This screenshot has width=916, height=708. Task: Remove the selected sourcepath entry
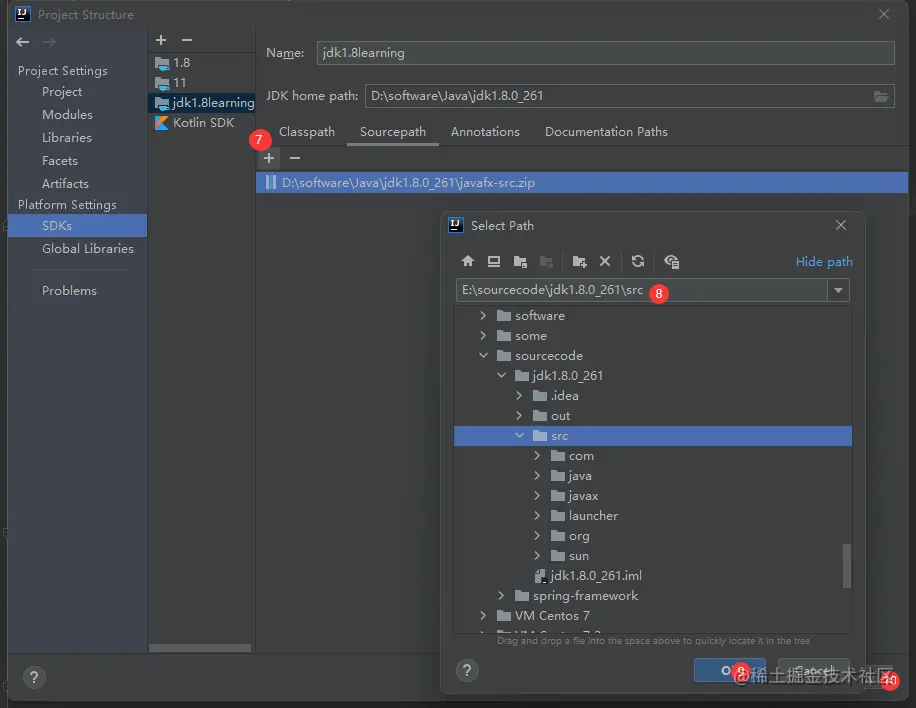[295, 158]
